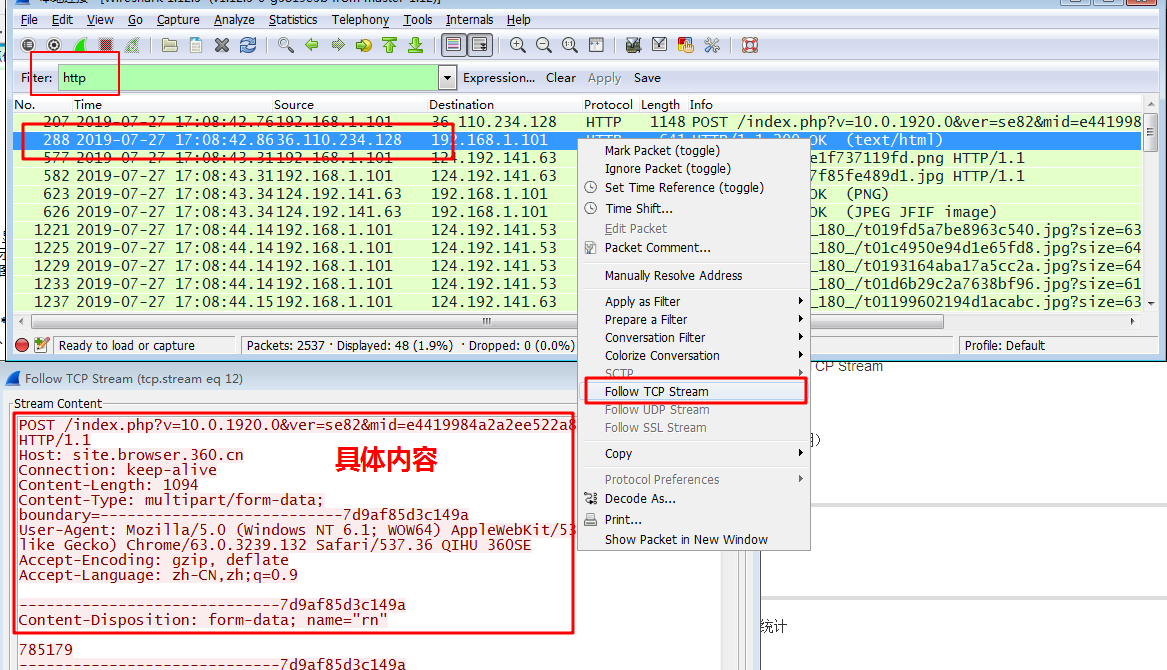
Task: Go back in packet history arrow
Action: click(312, 45)
